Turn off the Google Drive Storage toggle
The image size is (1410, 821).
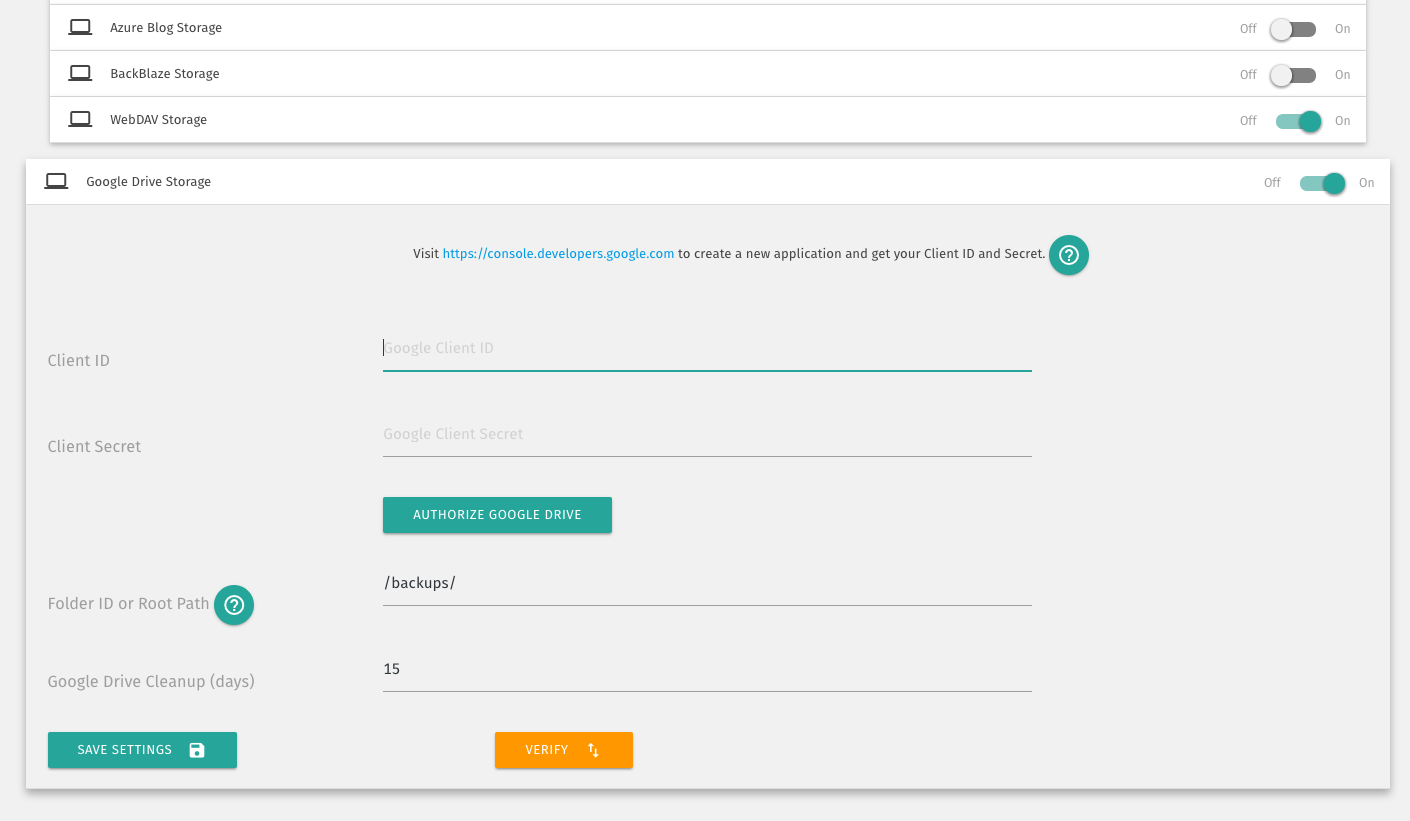pyautogui.click(x=1323, y=183)
